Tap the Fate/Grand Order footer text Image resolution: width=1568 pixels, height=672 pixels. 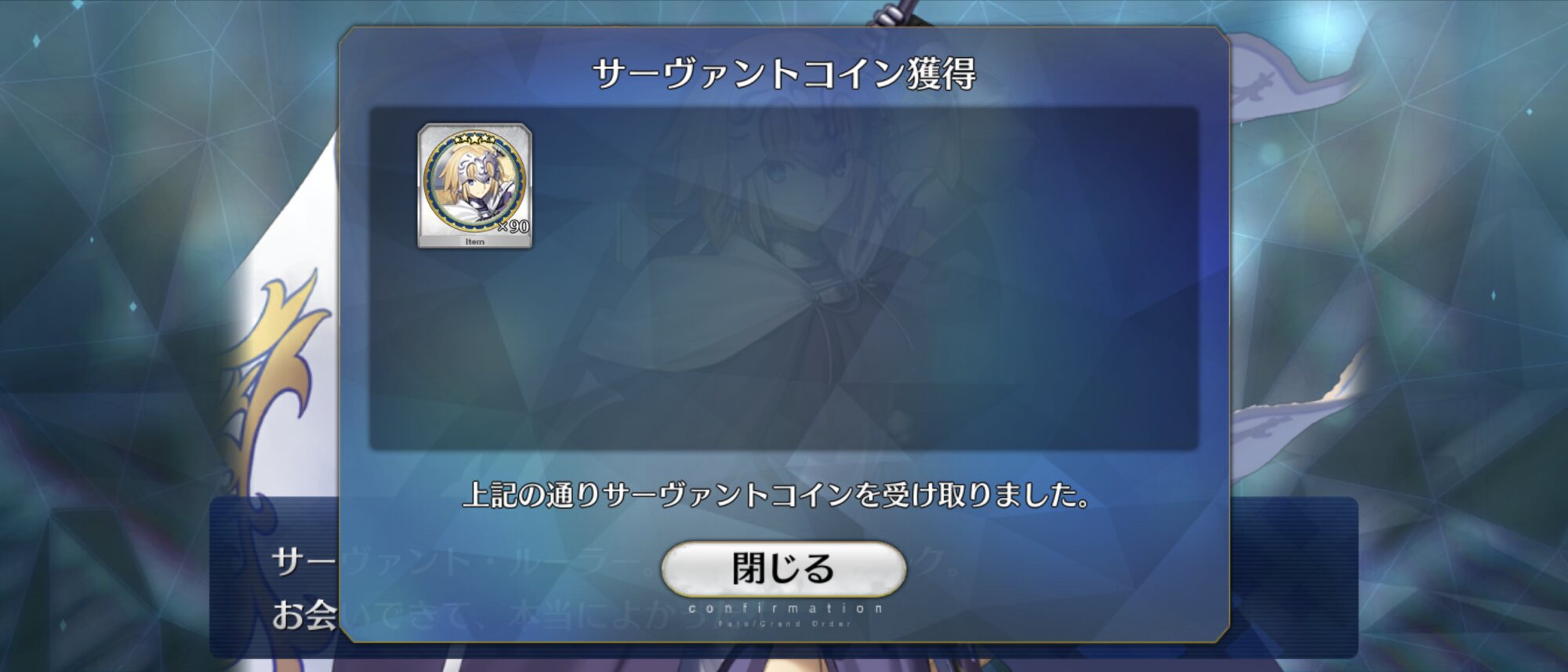[x=784, y=624]
